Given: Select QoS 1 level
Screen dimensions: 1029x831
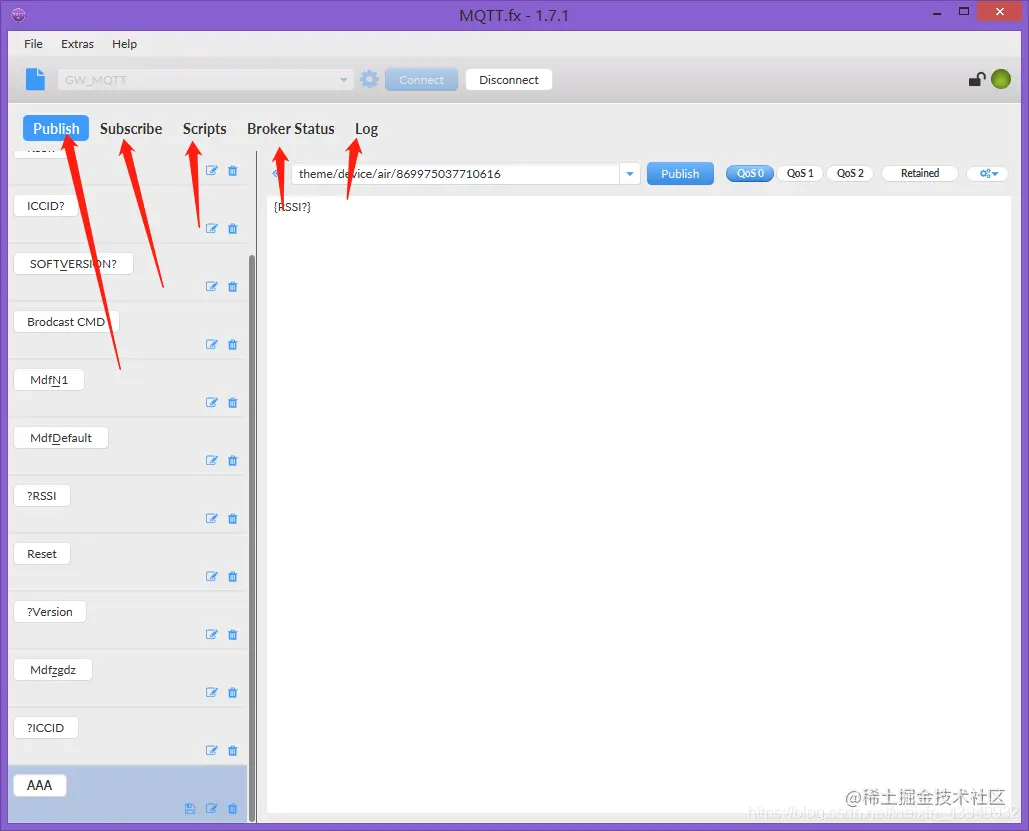Looking at the screenshot, I should 800,173.
